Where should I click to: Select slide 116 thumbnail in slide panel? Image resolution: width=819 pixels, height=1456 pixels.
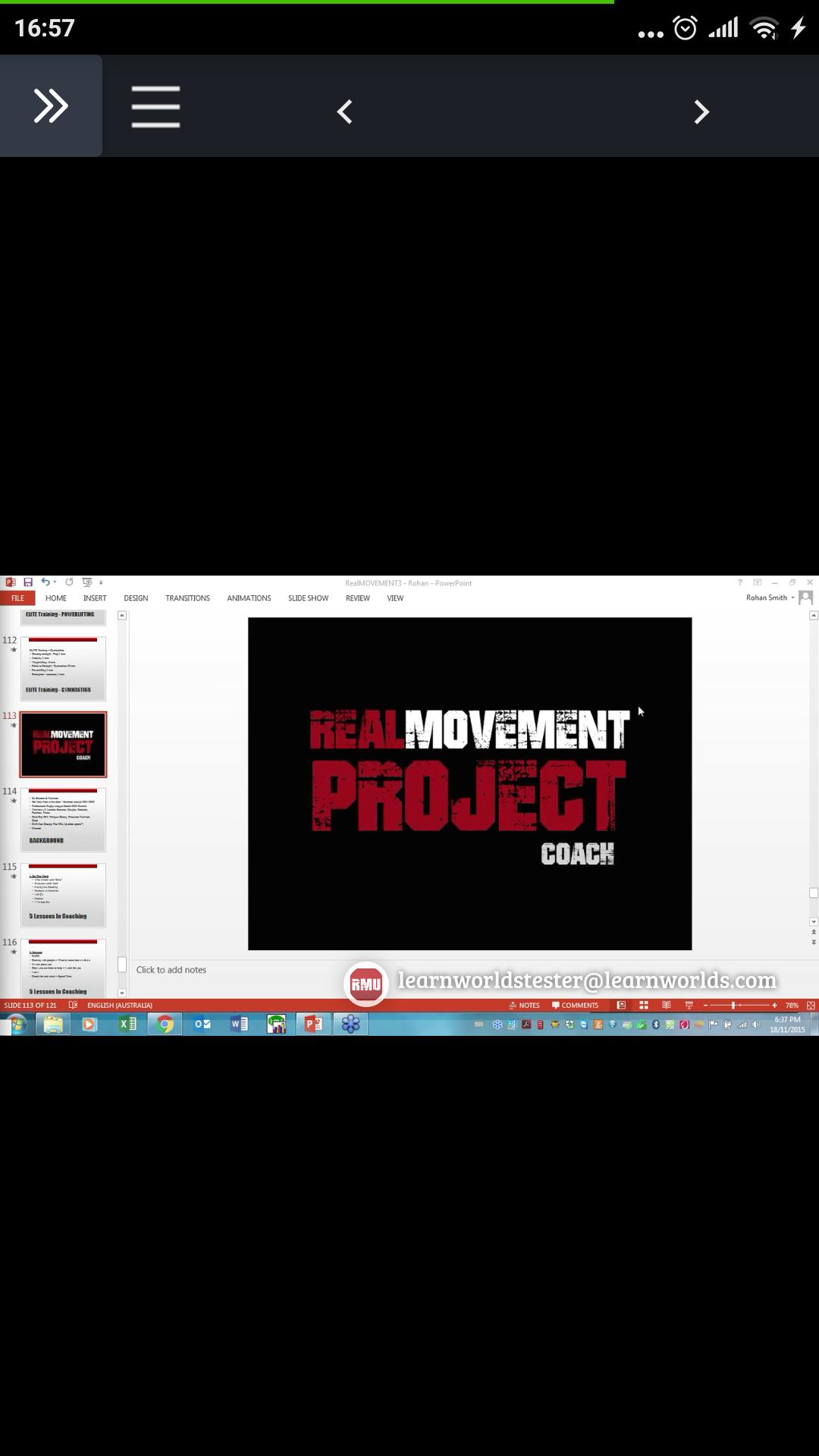pos(63,968)
